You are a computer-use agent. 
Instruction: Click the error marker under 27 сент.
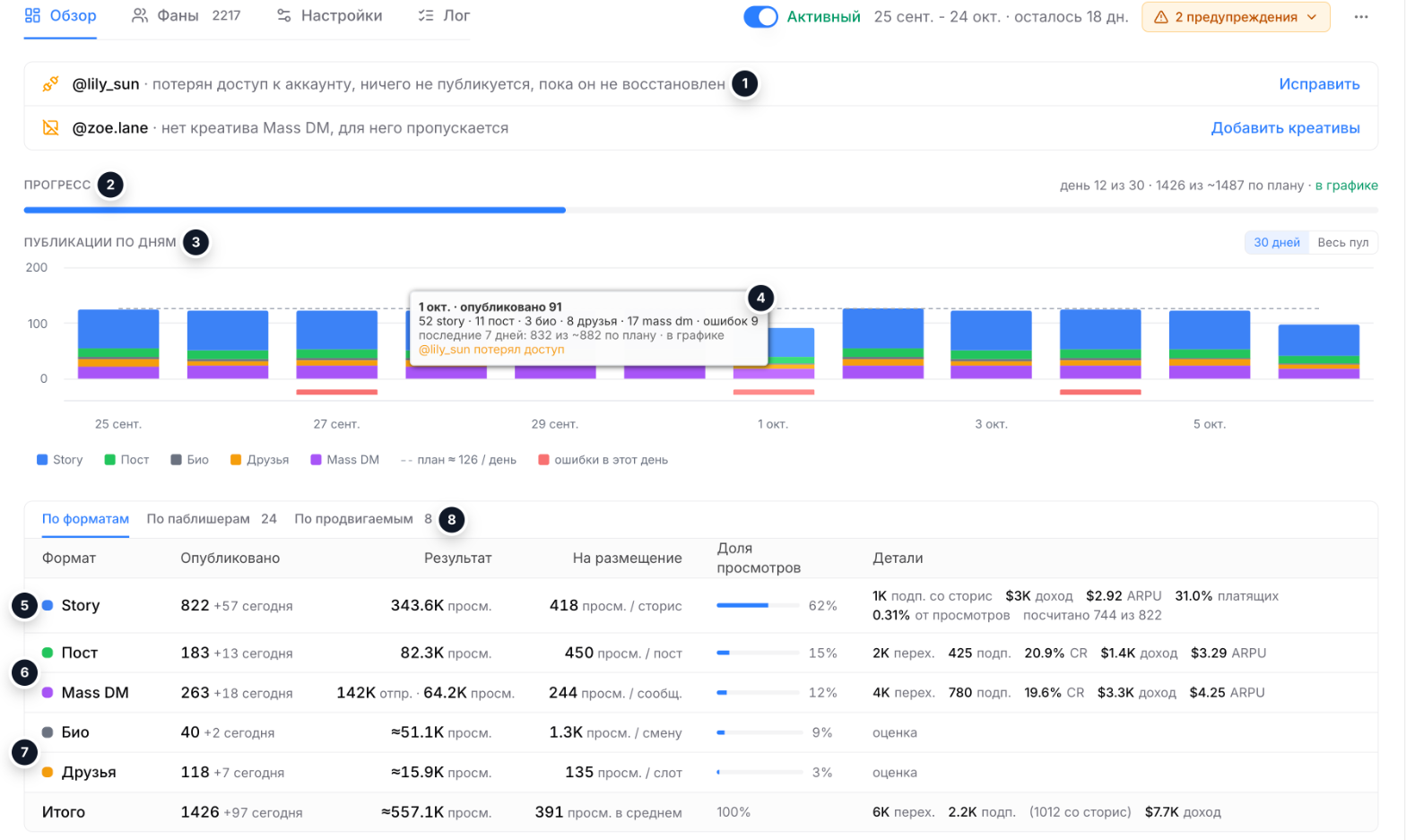coord(336,392)
